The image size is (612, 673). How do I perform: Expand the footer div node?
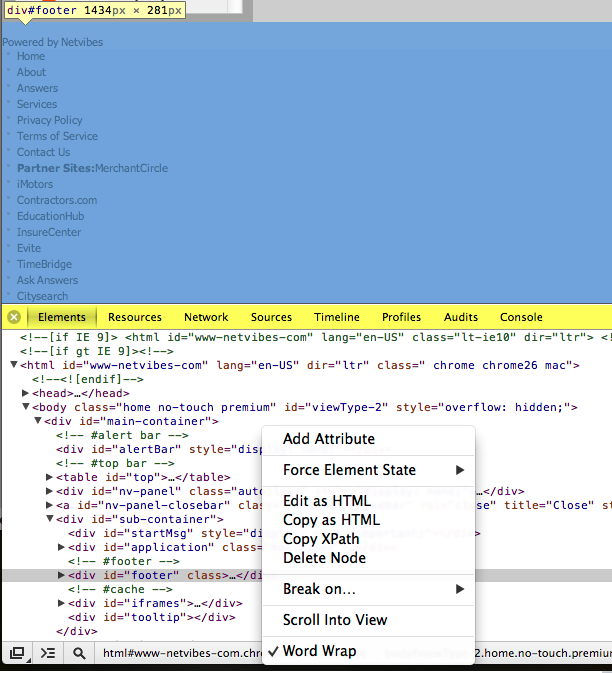[61, 575]
